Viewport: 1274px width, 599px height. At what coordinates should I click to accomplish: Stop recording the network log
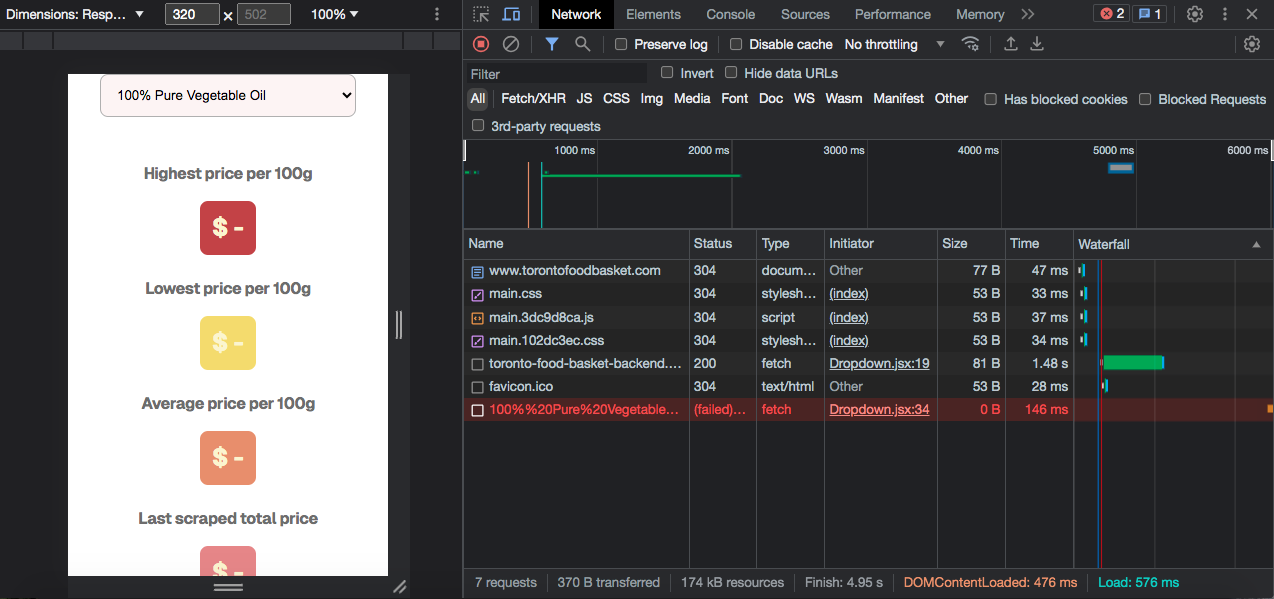481,44
